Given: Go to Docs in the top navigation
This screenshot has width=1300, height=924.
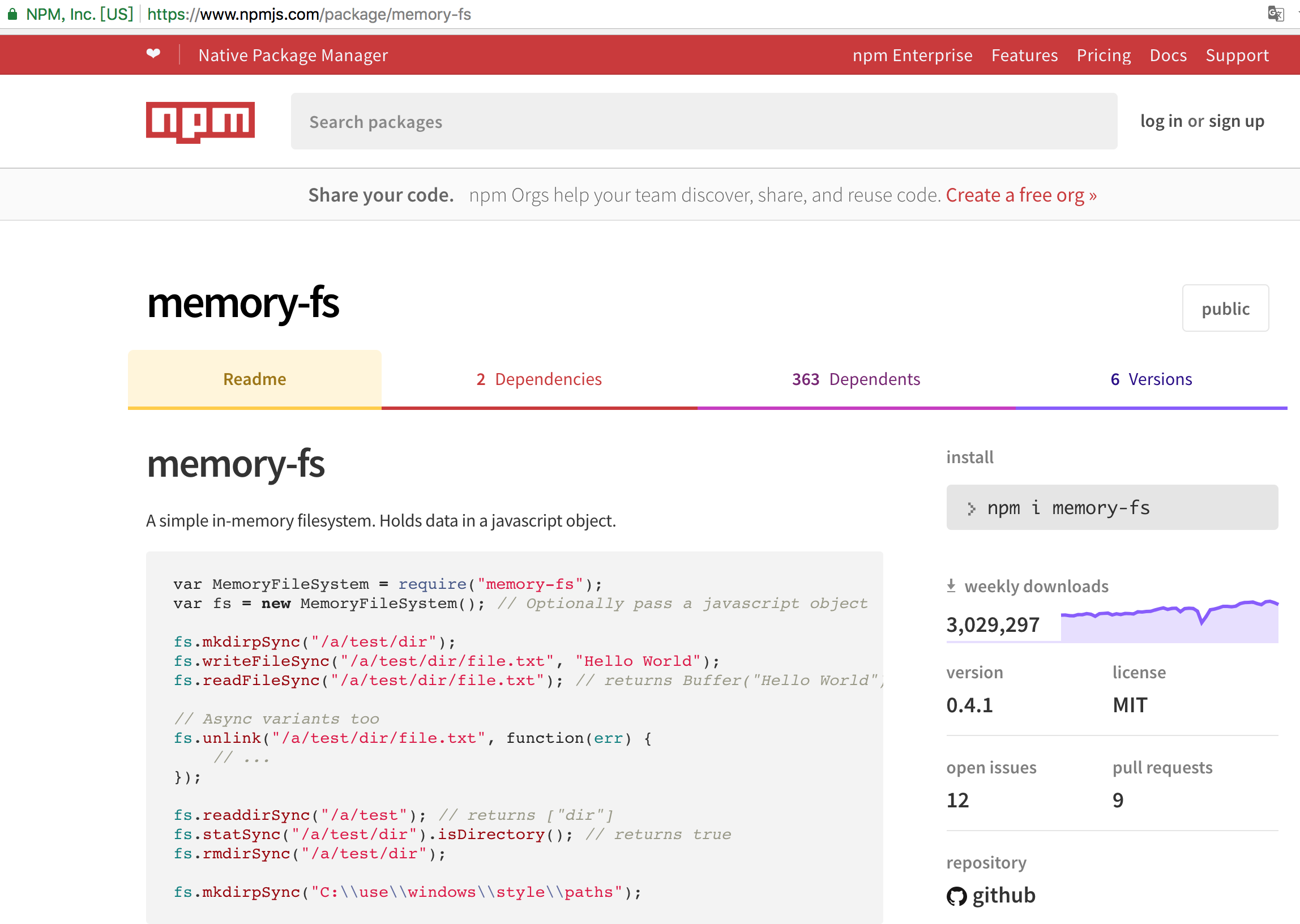Looking at the screenshot, I should (x=1168, y=55).
